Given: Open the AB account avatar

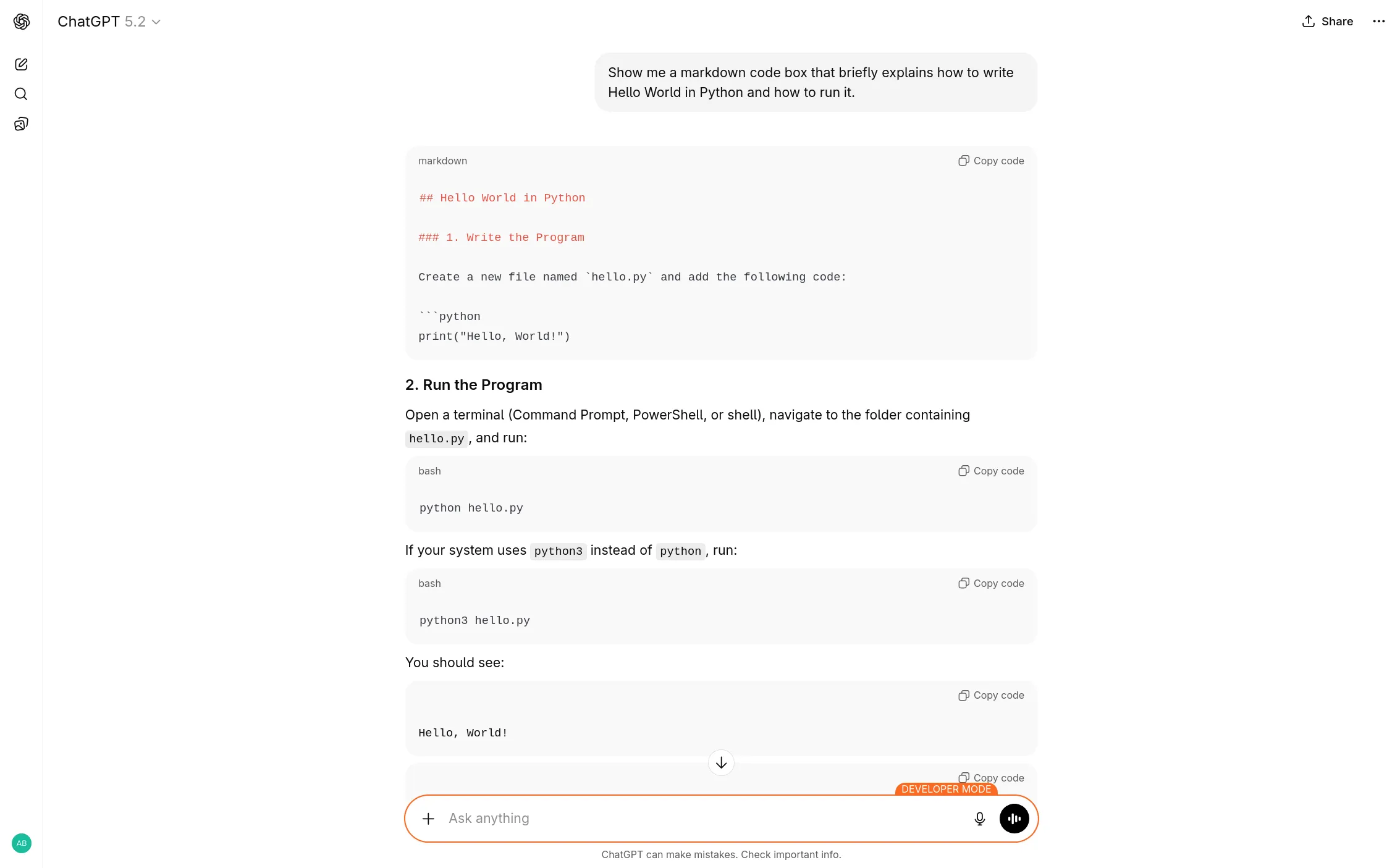Looking at the screenshot, I should (22, 843).
